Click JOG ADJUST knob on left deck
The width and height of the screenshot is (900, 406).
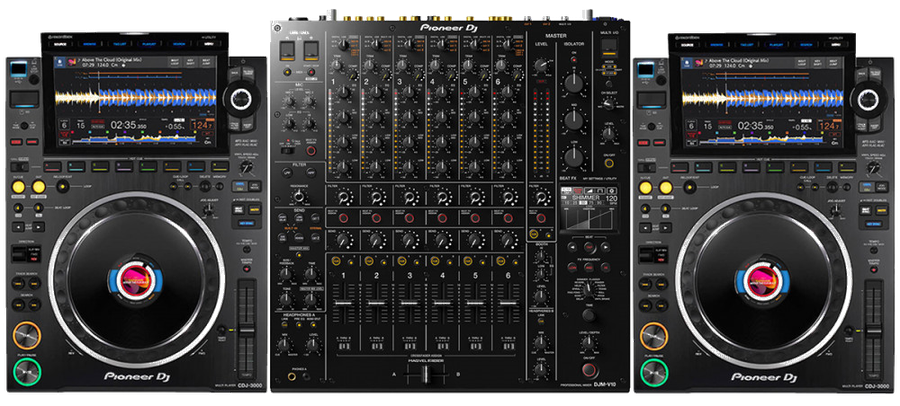[208, 211]
